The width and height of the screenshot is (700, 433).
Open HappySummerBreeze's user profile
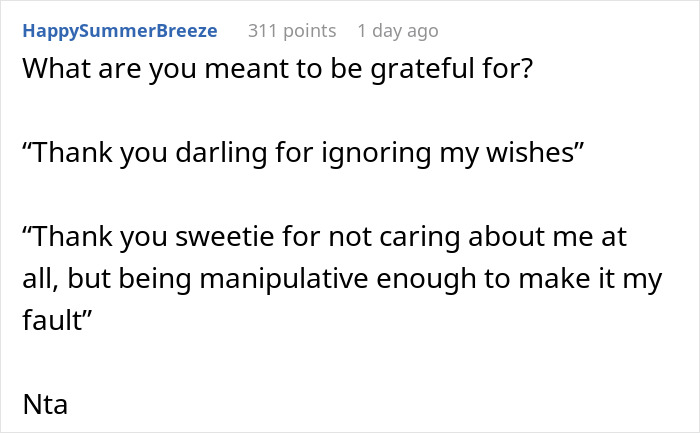click(x=120, y=31)
